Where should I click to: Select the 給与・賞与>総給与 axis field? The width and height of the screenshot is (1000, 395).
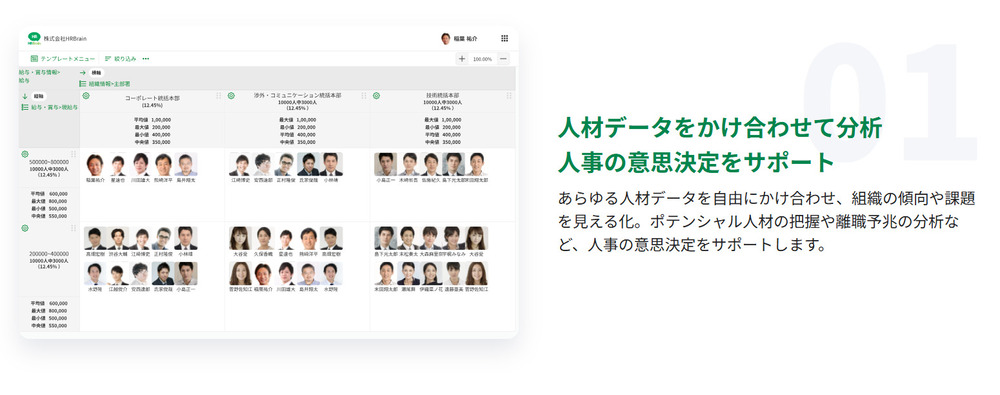click(50, 107)
